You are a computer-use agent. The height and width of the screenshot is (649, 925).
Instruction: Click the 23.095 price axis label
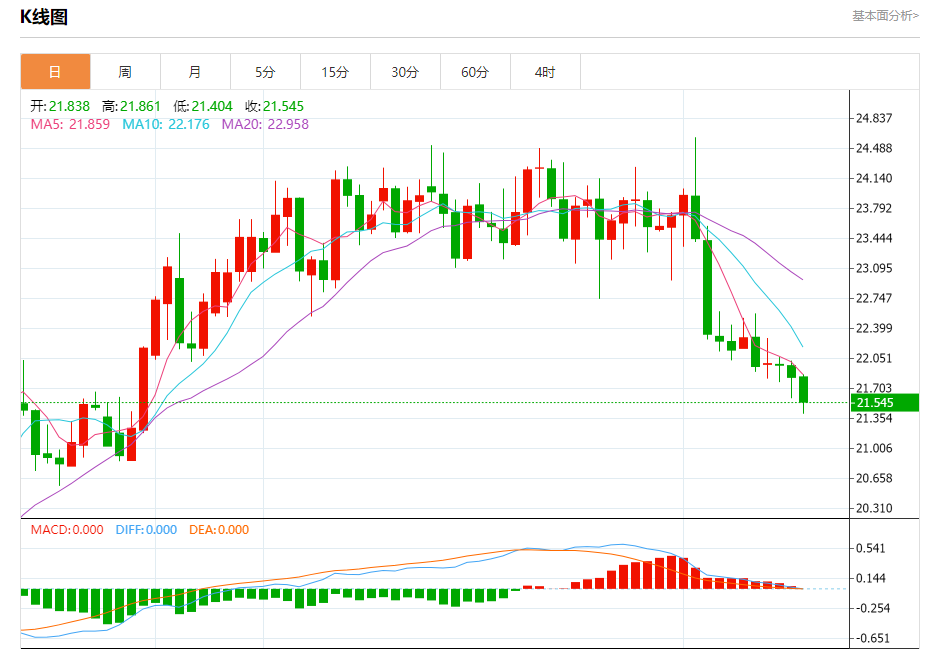point(874,268)
